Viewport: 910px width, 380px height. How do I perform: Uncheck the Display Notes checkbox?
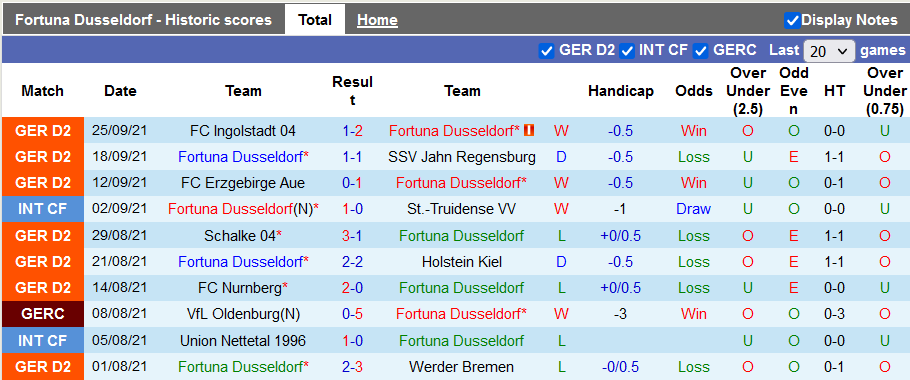pos(792,20)
